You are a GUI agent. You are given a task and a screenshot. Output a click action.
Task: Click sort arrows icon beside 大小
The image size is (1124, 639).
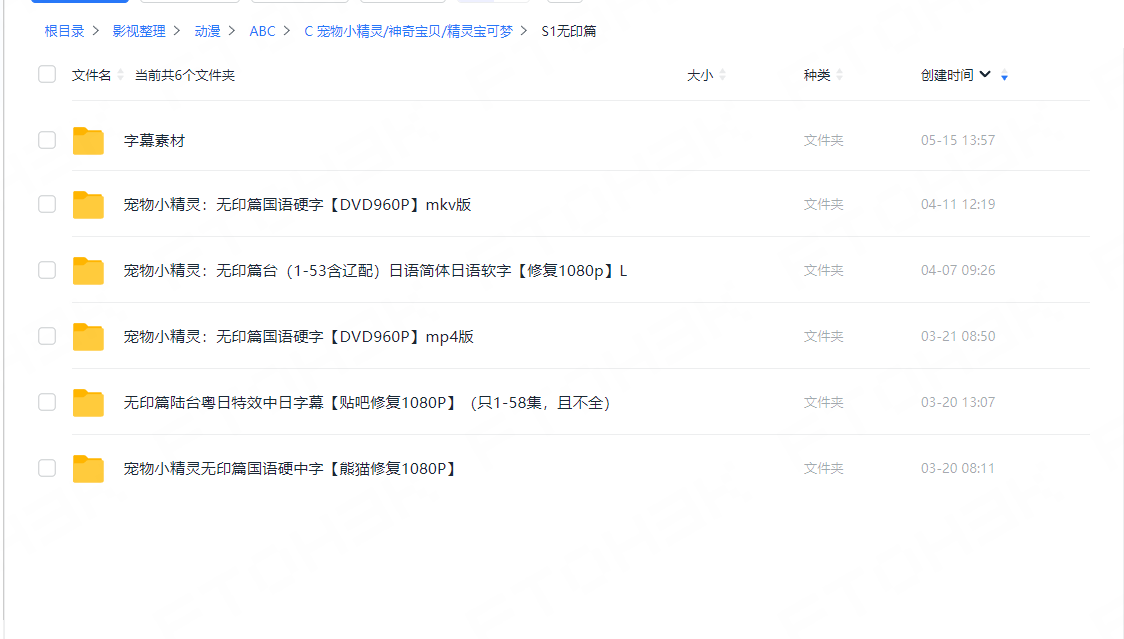point(722,75)
